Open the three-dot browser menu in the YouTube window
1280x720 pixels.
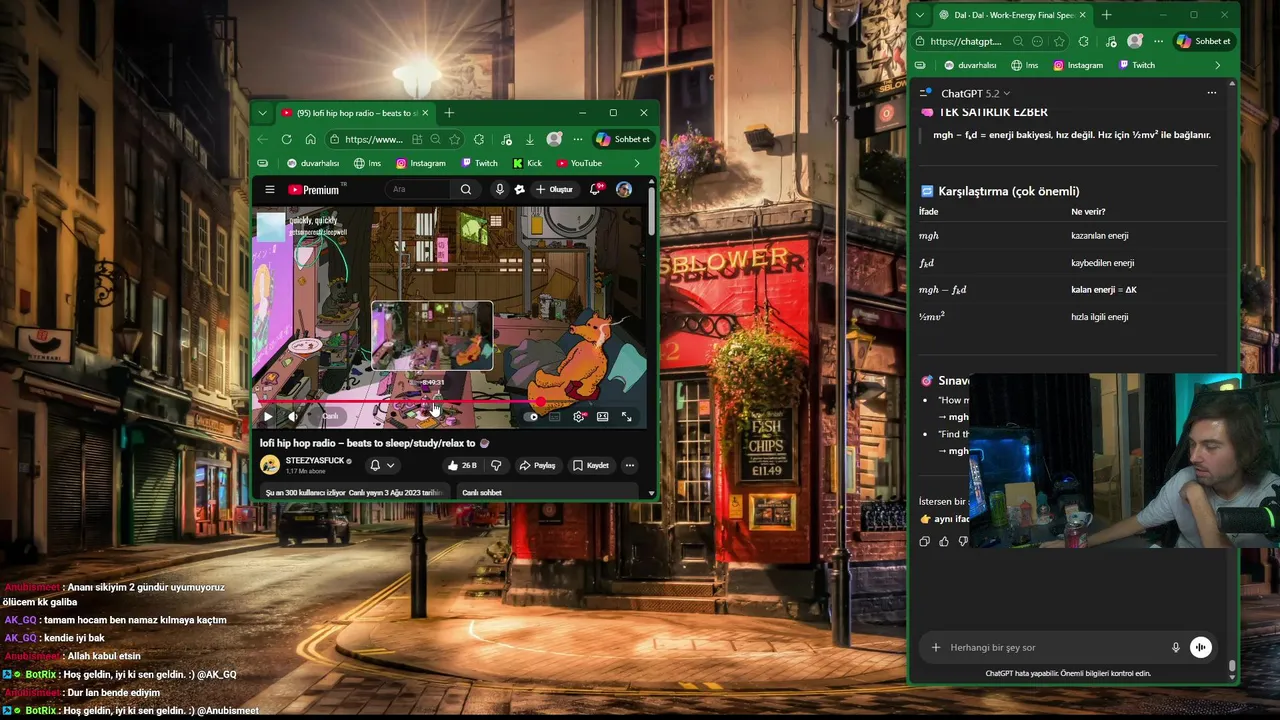pos(578,139)
